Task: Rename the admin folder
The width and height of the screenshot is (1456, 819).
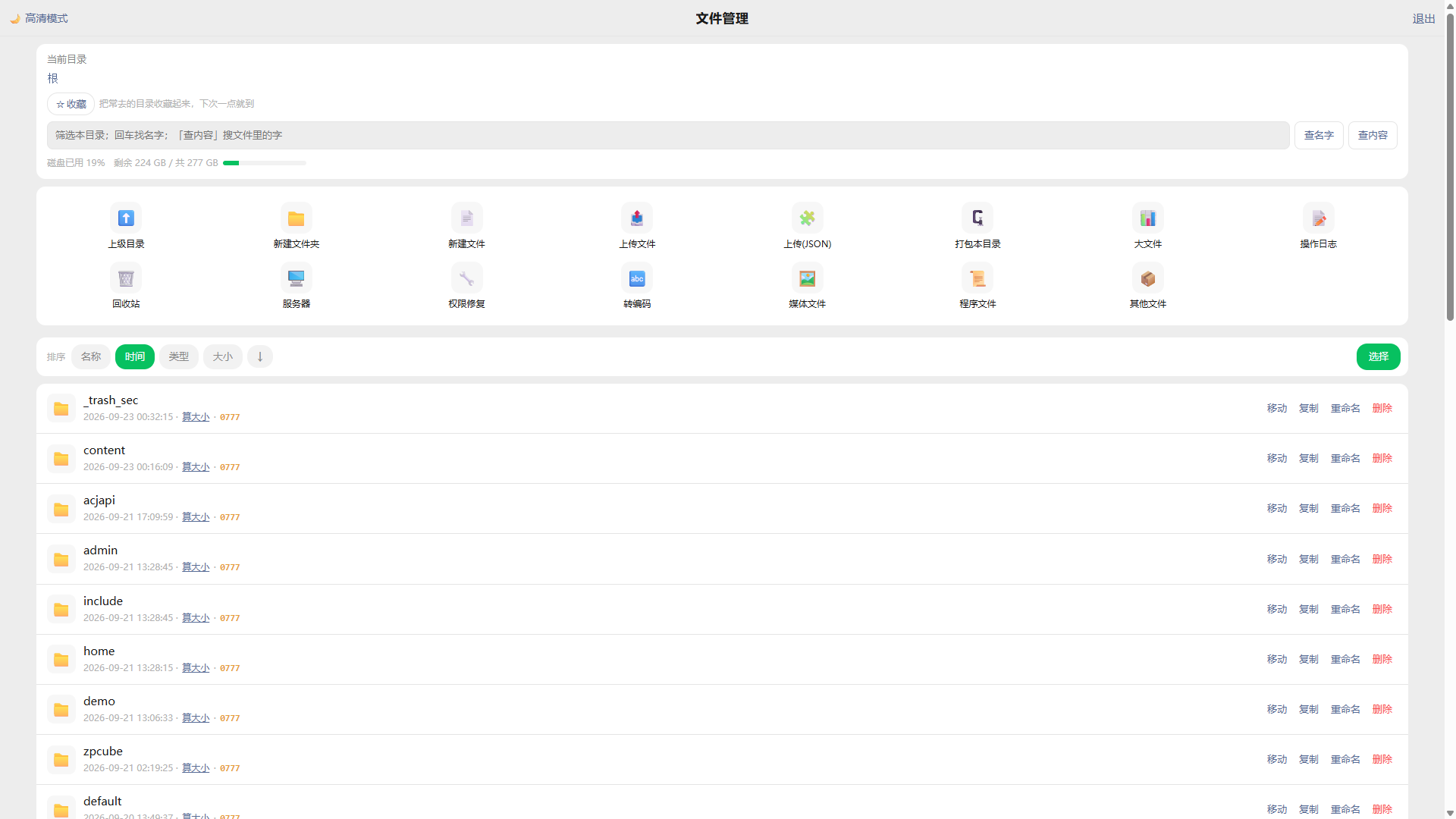Action: [x=1345, y=559]
